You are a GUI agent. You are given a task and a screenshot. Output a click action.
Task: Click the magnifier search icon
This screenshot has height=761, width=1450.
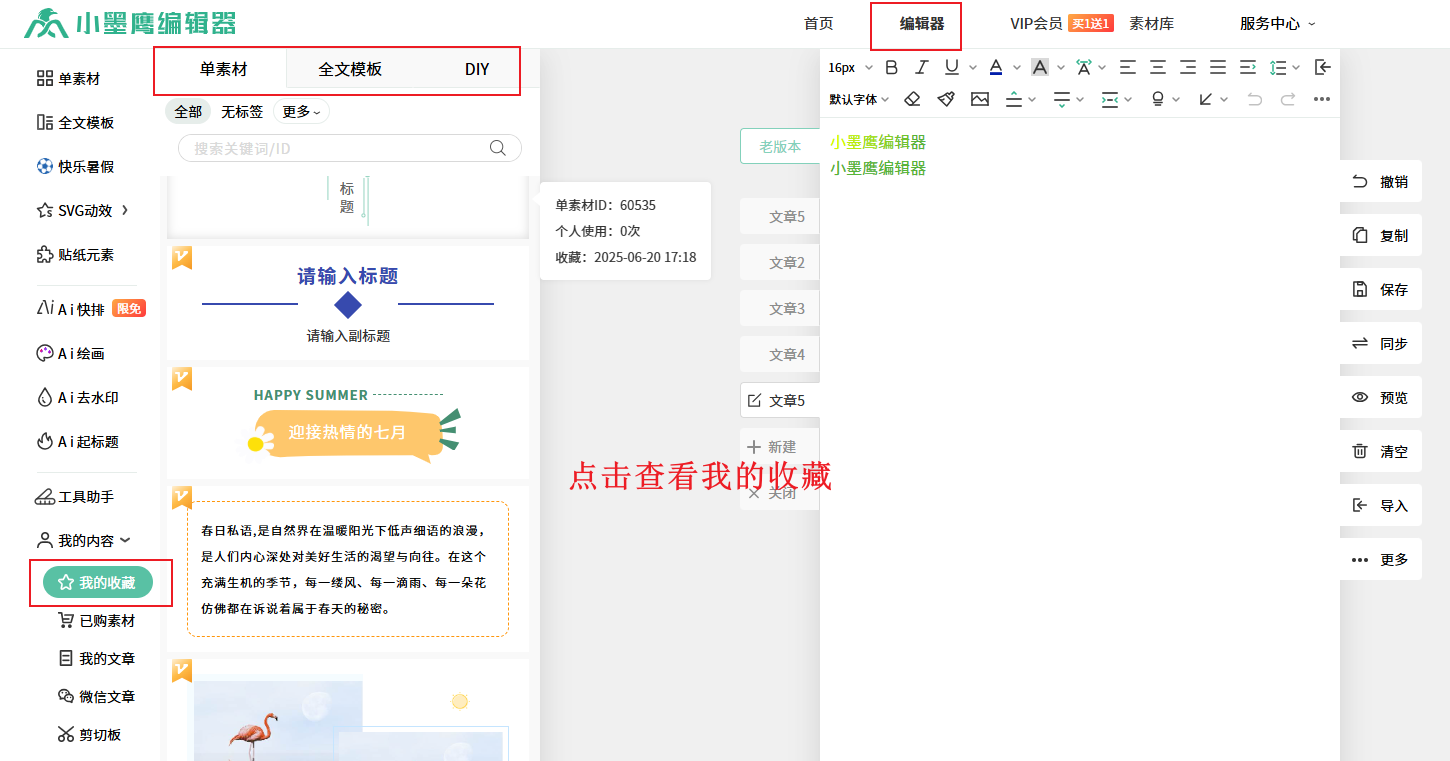click(497, 148)
